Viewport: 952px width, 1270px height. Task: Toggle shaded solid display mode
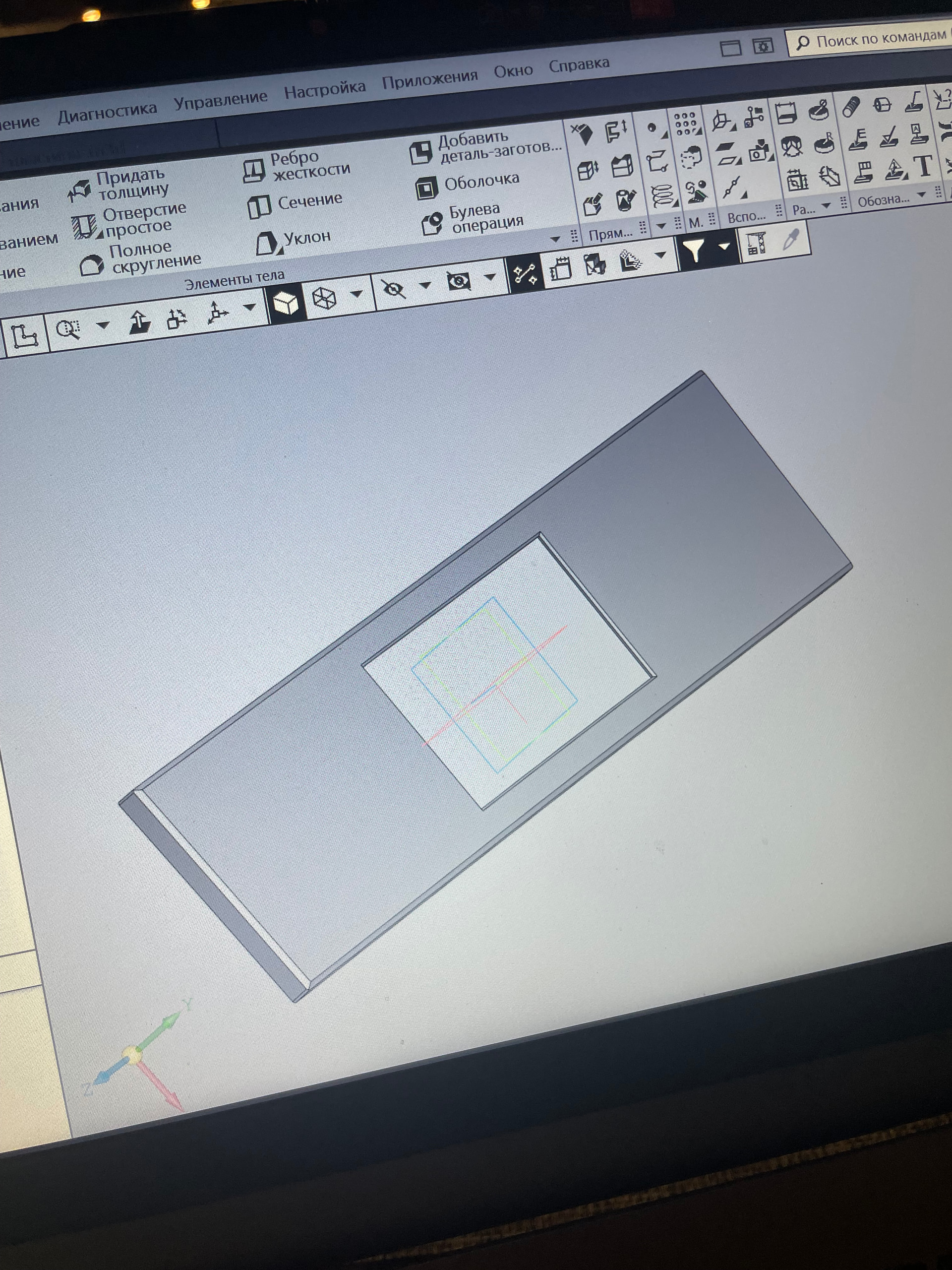(x=286, y=302)
